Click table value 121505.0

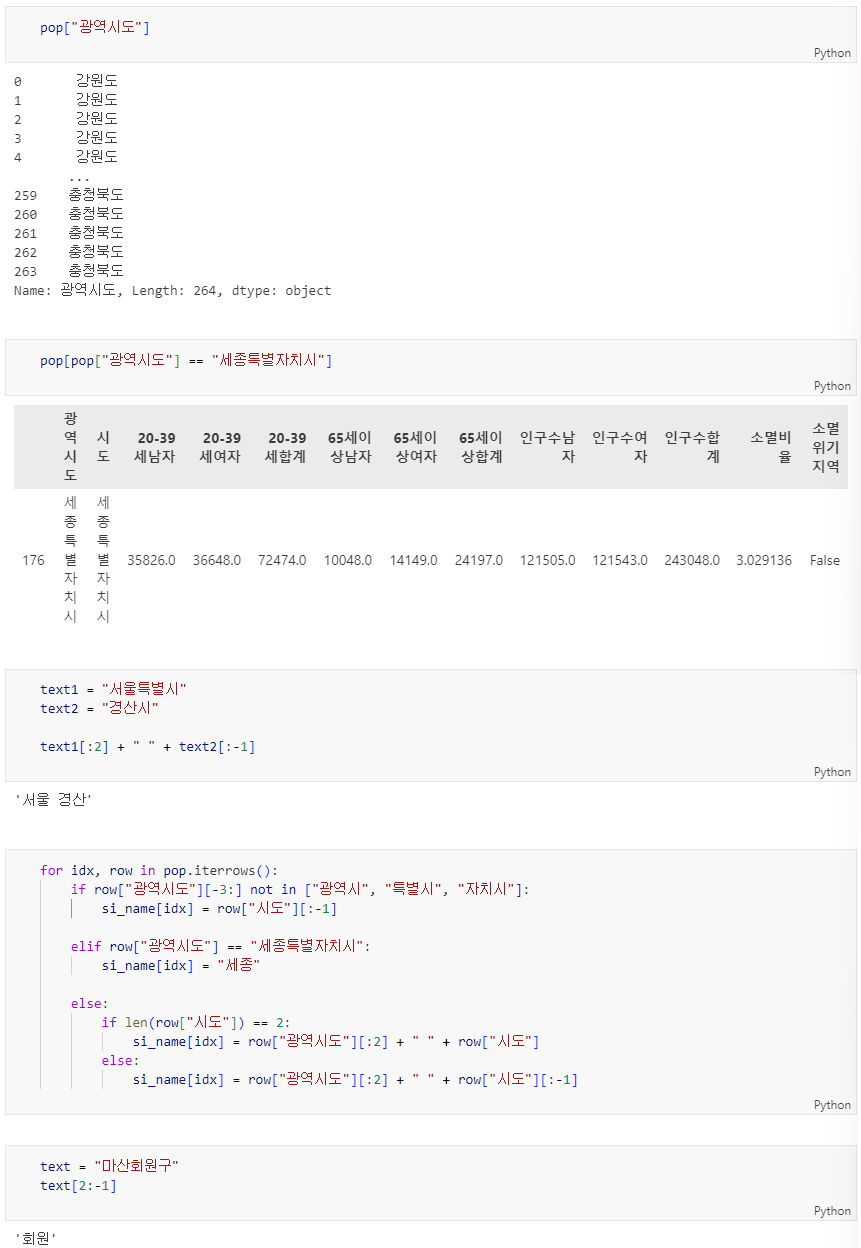point(548,560)
